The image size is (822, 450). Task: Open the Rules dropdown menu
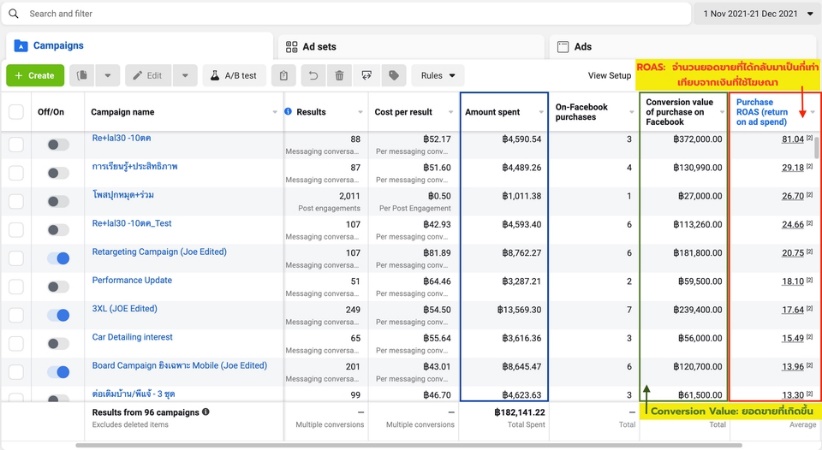[438, 76]
